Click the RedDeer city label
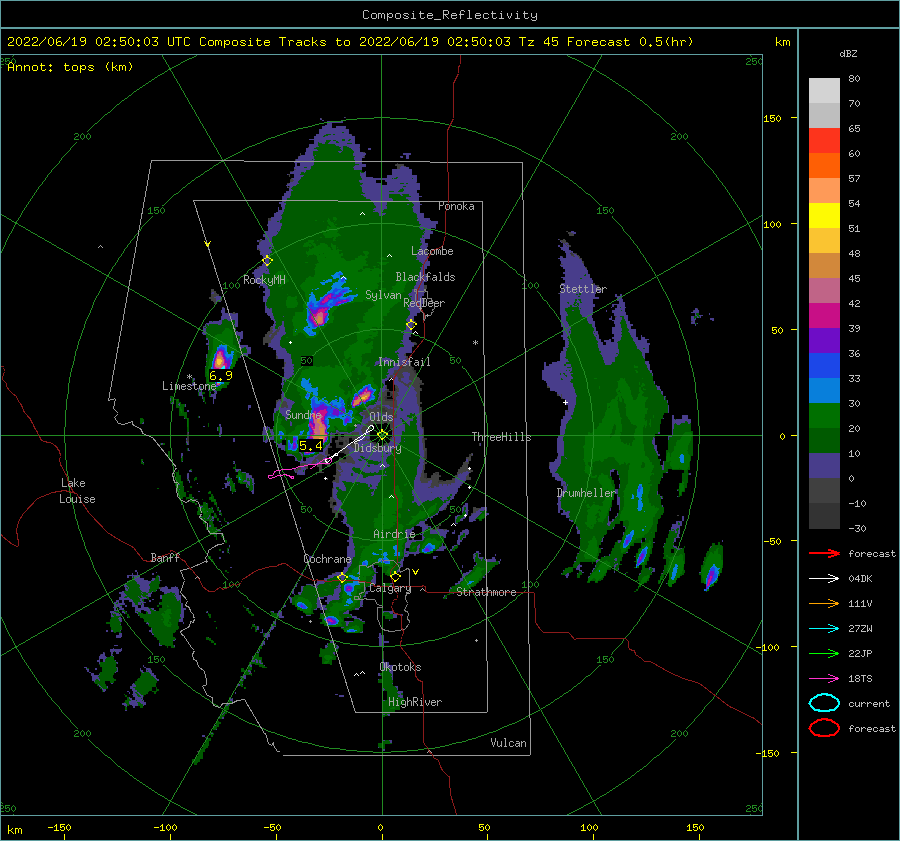 pyautogui.click(x=424, y=303)
